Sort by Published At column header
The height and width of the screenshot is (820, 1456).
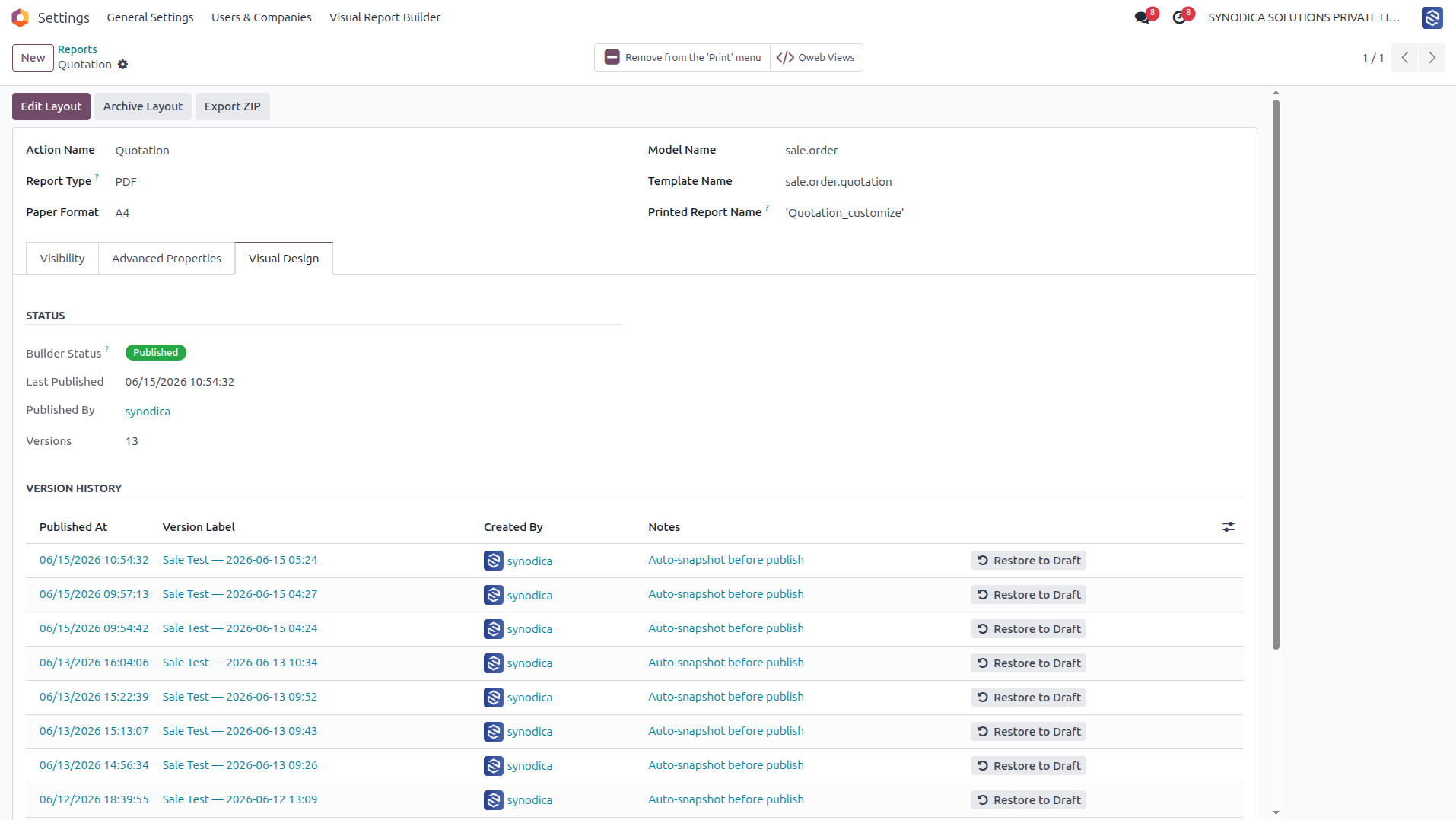point(73,527)
